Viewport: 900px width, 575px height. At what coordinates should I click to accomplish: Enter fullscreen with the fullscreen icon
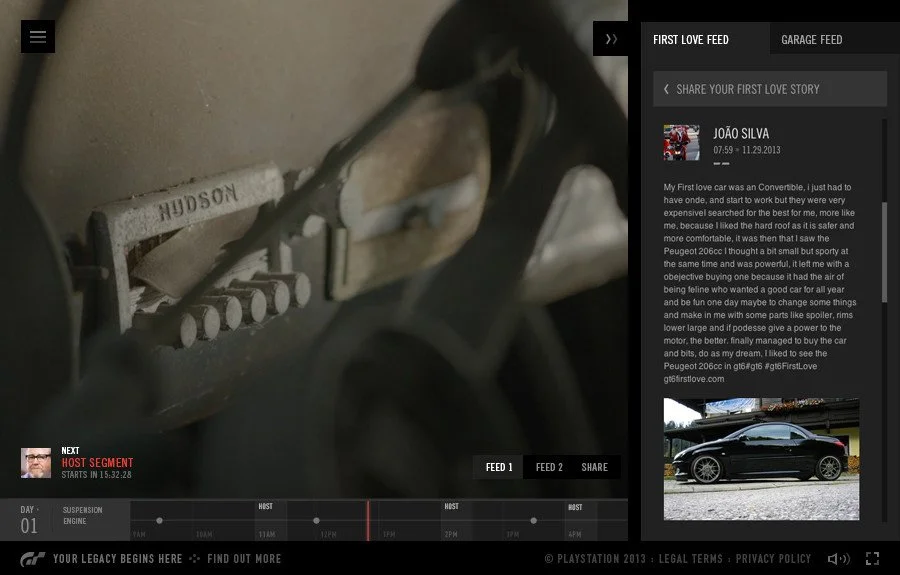coord(872,559)
